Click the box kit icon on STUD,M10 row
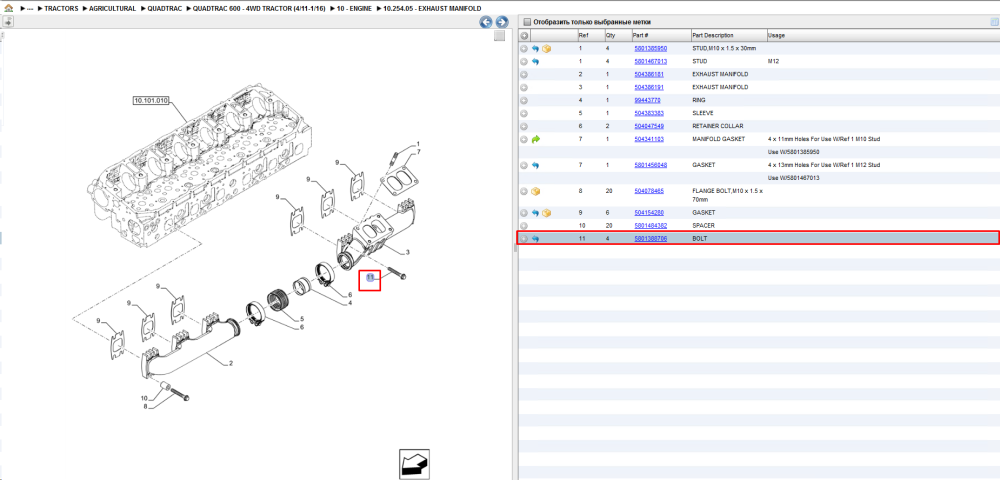This screenshot has height=480, width=1000. tap(547, 48)
